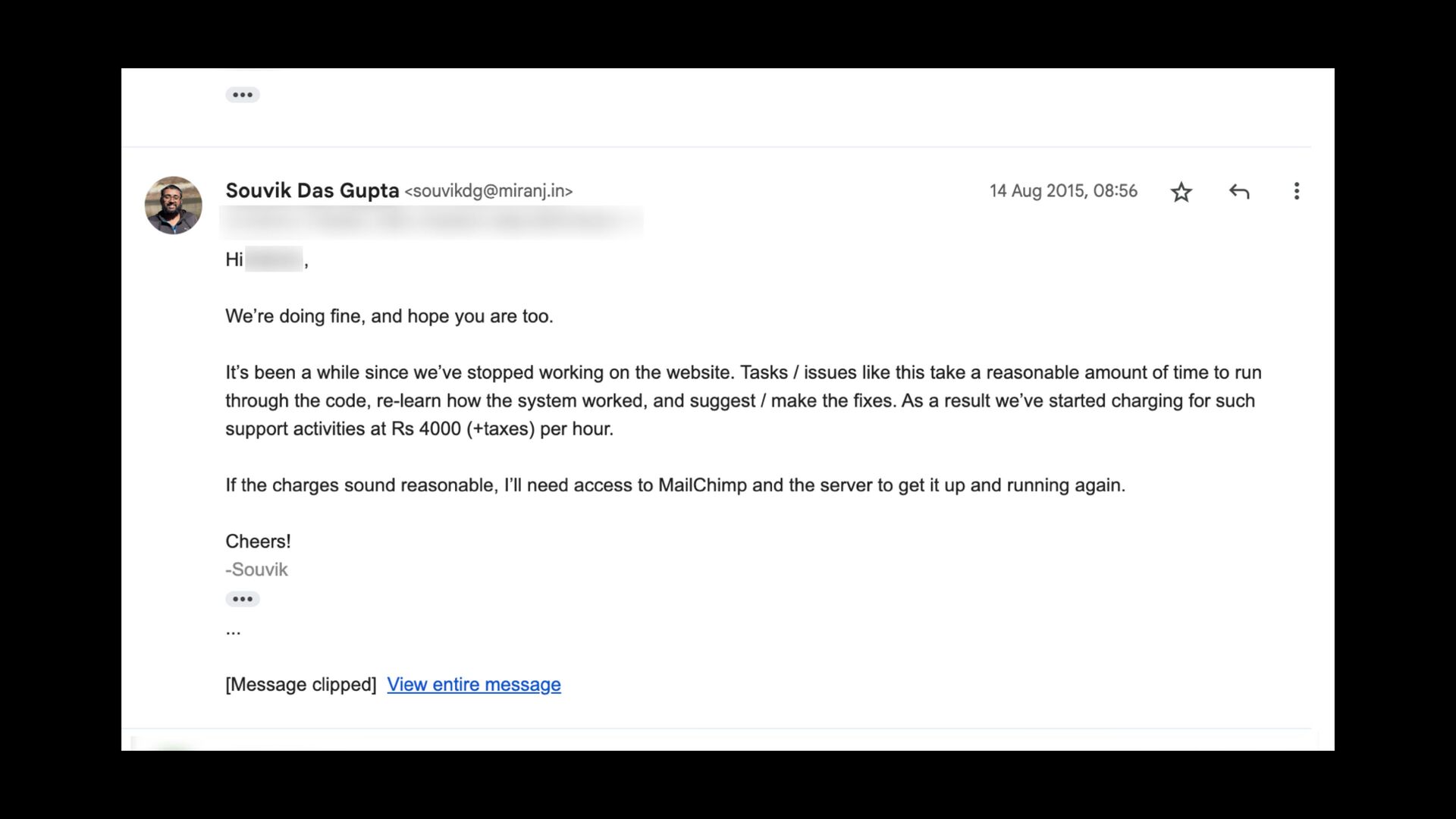Click the "We're doing fine" sentence
Viewport: 1456px width, 819px height.
[x=389, y=316]
